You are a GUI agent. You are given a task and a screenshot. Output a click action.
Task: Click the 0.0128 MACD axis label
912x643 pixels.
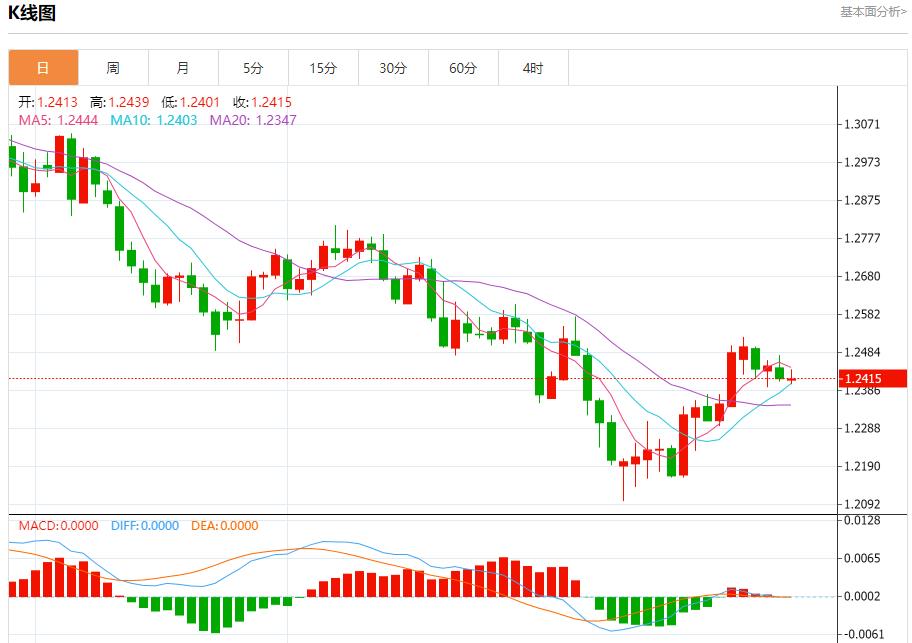coord(862,520)
